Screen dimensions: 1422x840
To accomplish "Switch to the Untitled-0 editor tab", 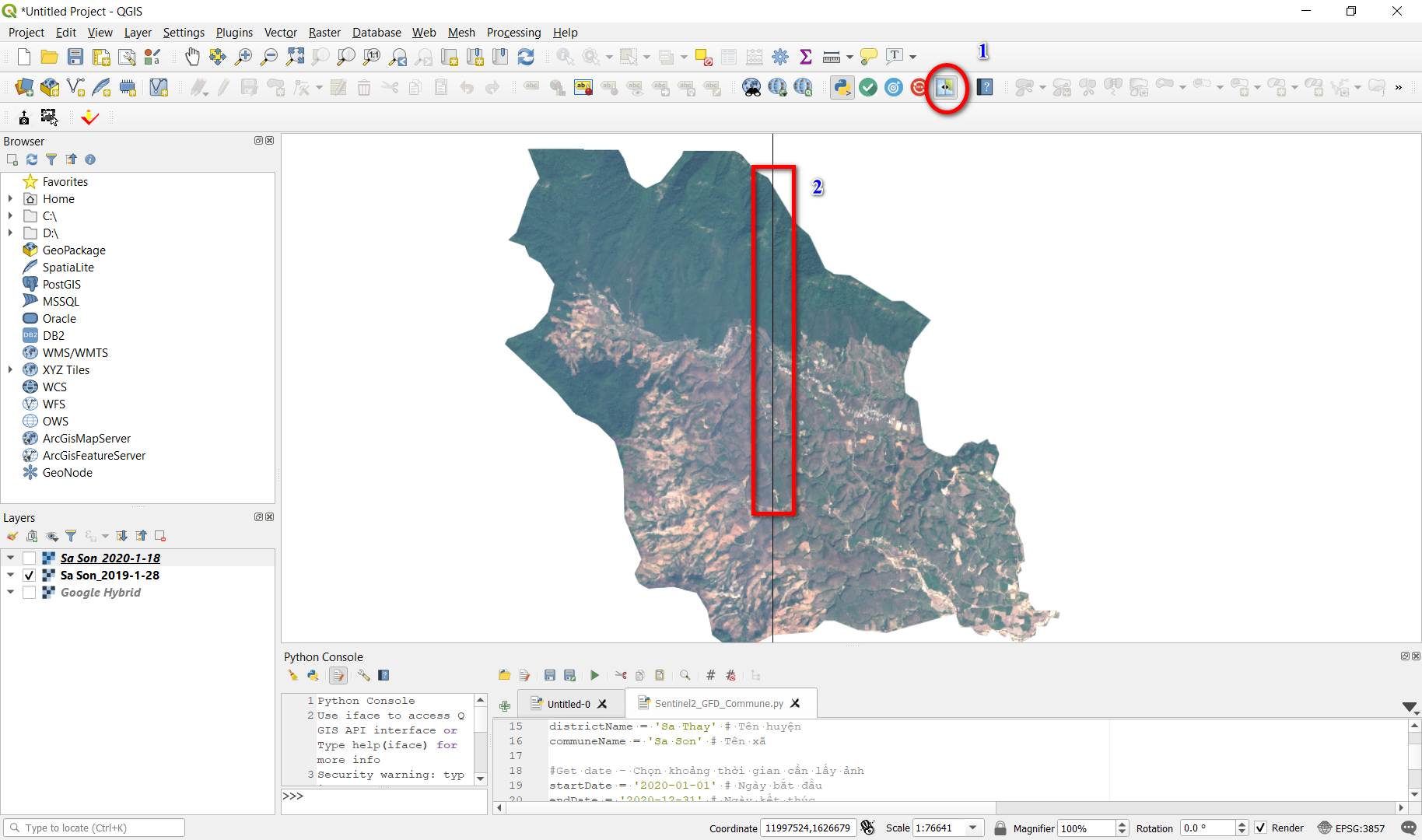I will 569,704.
